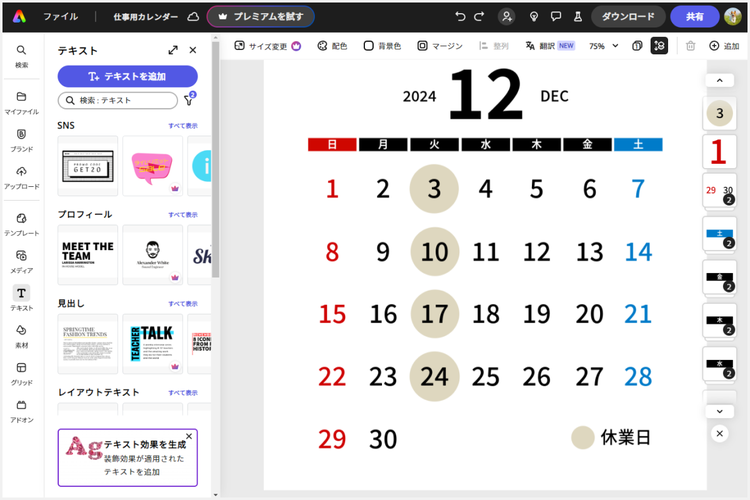The image size is (750, 500).
Task: Open ブランド panel in sidebar
Action: tap(22, 140)
